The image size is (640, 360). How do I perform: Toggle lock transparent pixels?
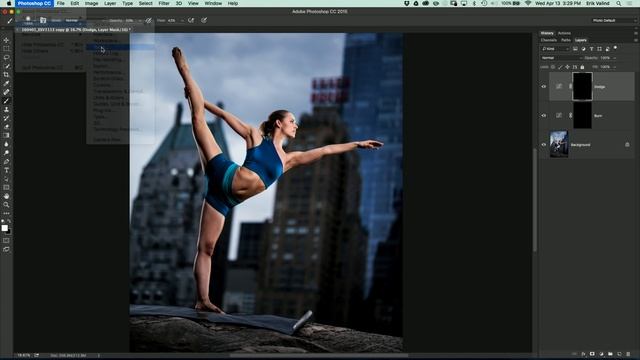pos(553,67)
